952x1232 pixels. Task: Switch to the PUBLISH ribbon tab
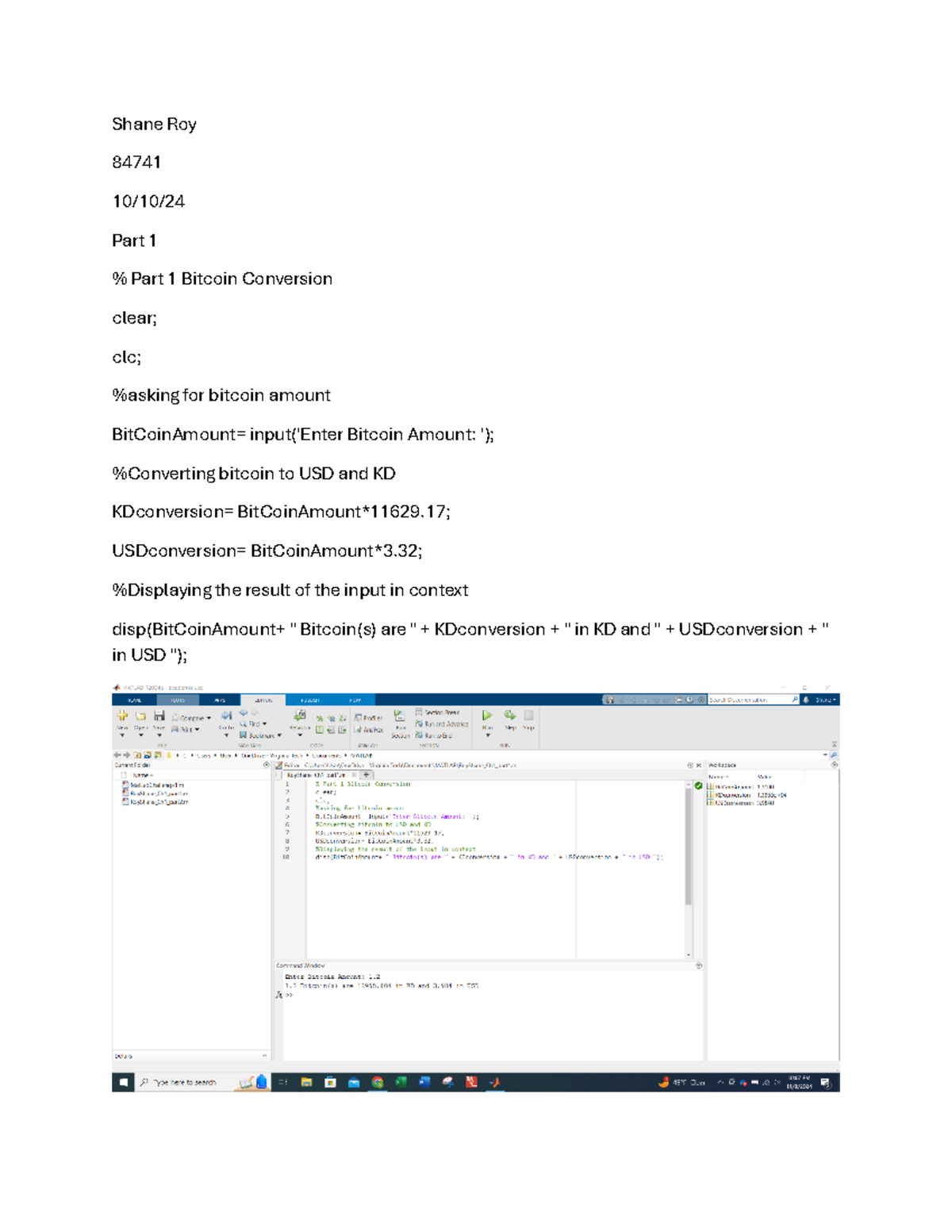click(x=309, y=700)
